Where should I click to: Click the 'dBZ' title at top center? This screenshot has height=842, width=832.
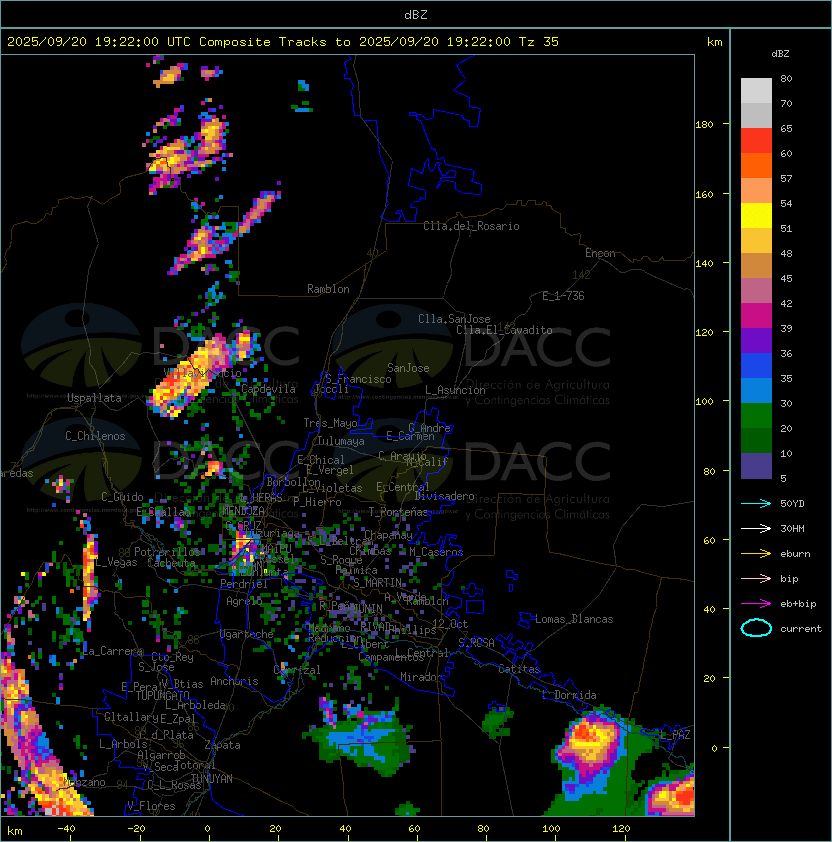coord(416,15)
